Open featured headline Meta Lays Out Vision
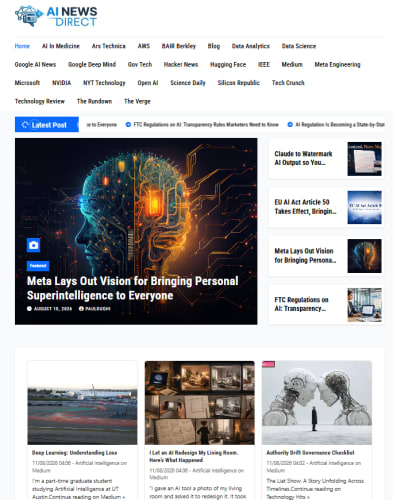The image size is (393, 500). click(x=133, y=288)
